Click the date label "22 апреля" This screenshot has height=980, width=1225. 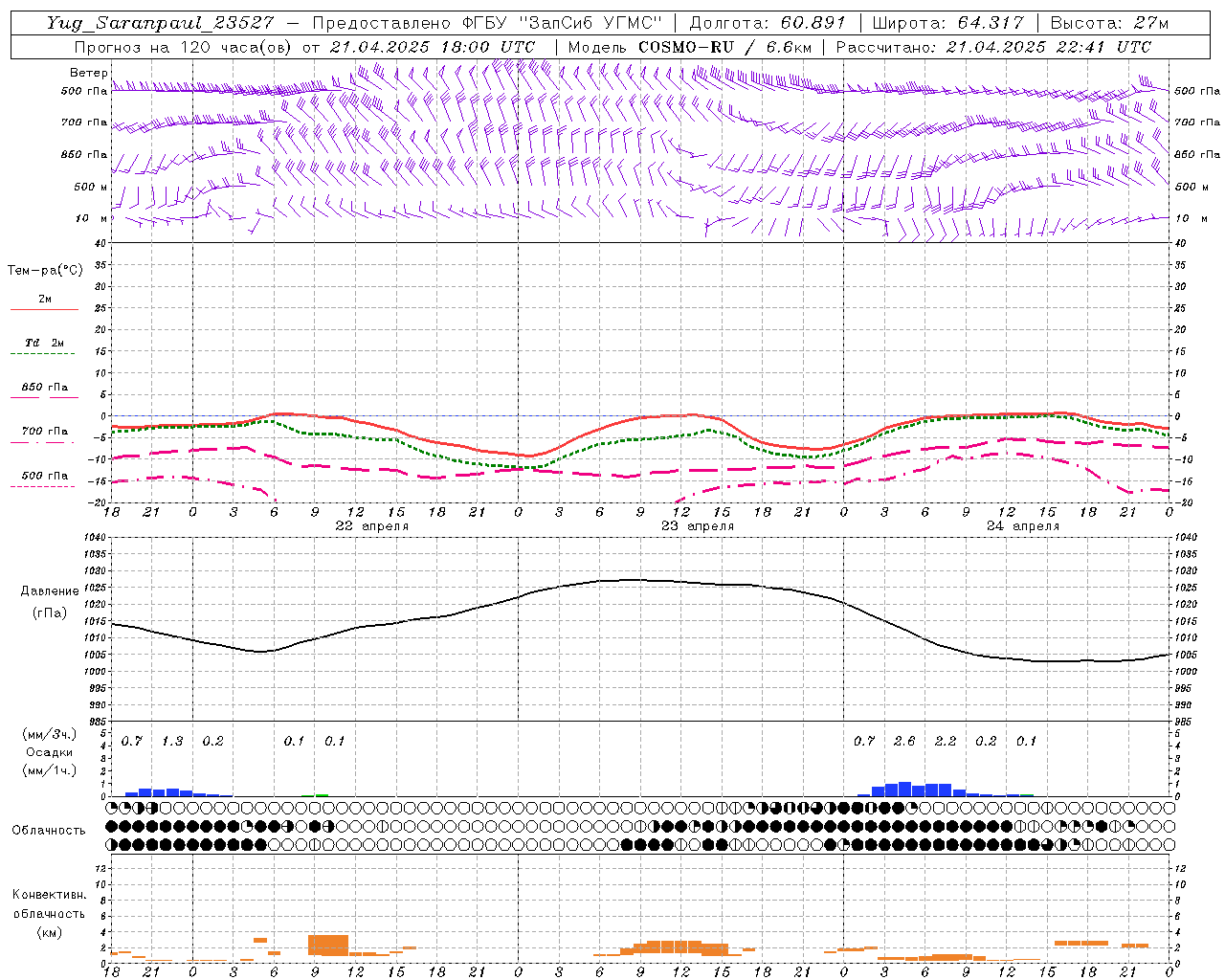coord(371,526)
